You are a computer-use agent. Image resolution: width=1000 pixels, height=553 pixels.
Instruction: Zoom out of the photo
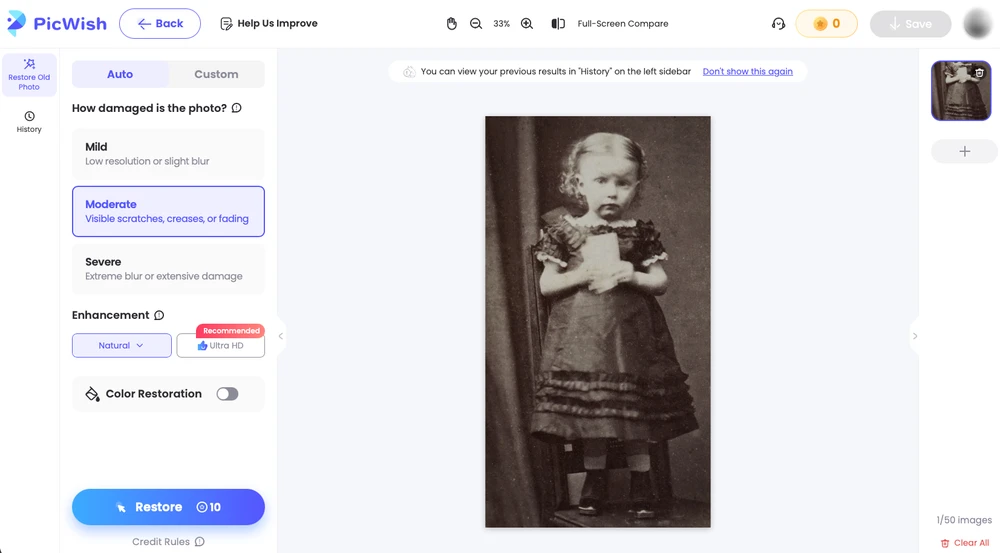click(476, 24)
